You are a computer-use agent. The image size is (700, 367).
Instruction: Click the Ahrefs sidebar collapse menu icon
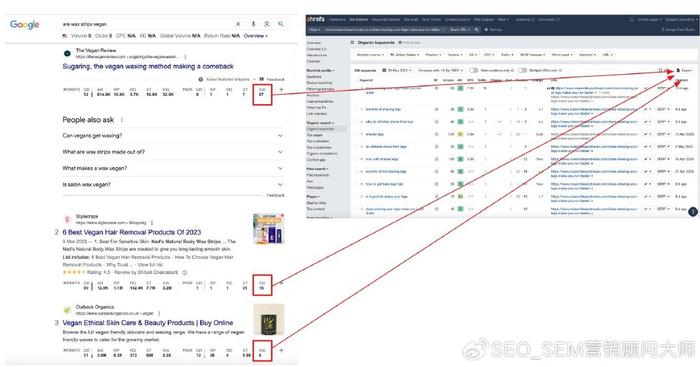coord(352,42)
